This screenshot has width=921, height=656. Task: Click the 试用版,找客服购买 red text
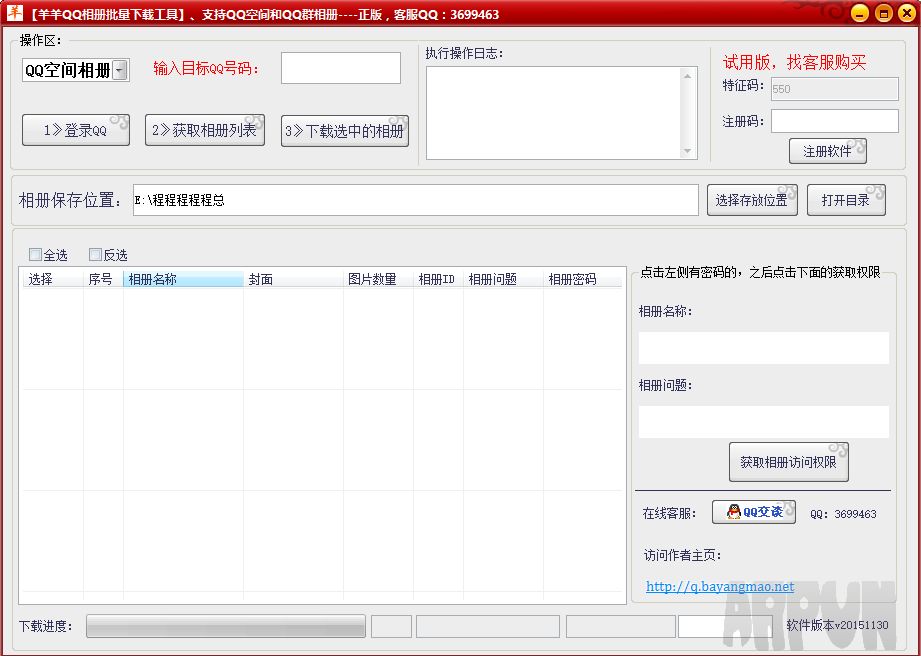pos(794,62)
